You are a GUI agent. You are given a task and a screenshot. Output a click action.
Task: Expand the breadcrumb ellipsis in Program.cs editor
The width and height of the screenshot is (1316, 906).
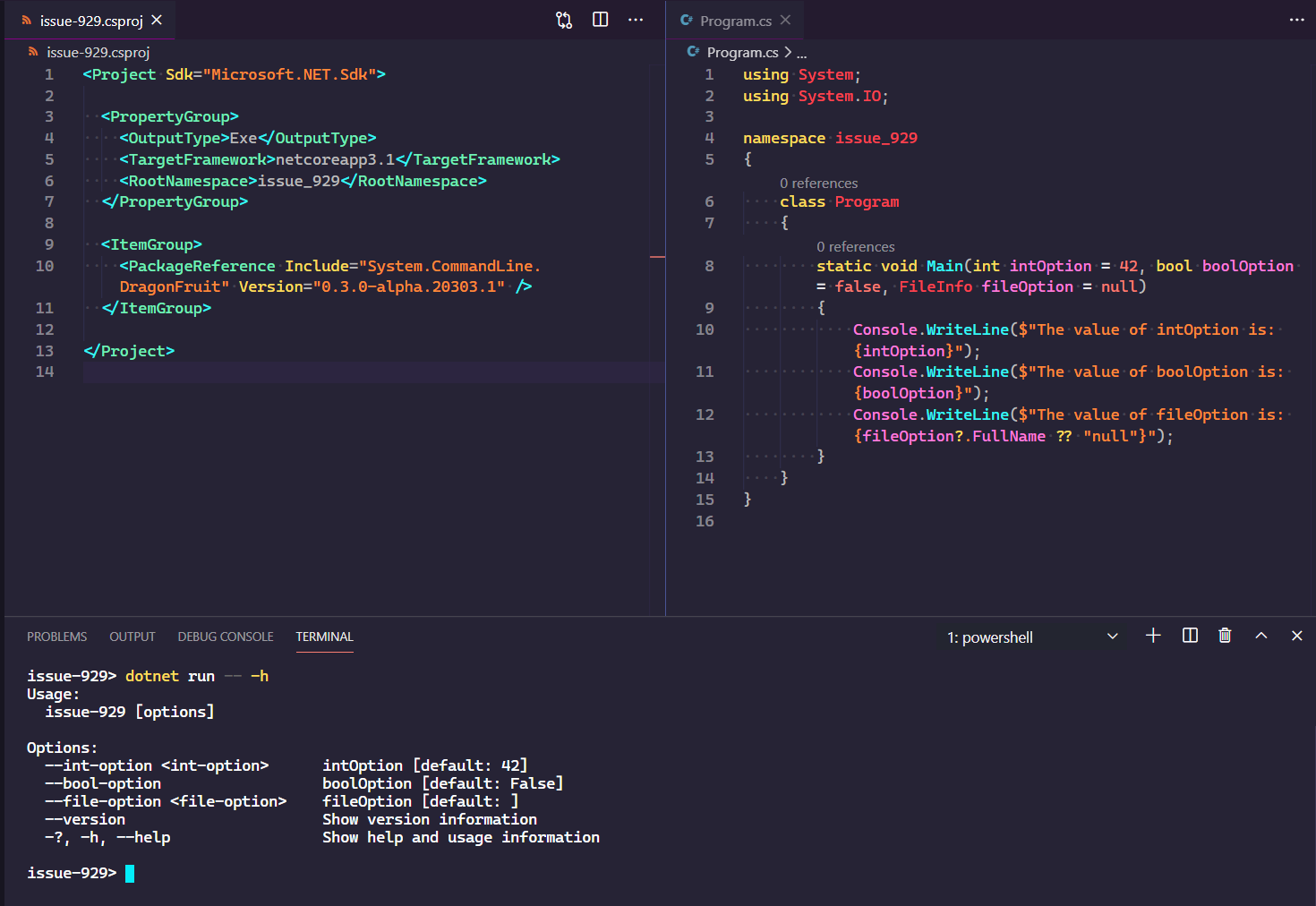pyautogui.click(x=801, y=52)
